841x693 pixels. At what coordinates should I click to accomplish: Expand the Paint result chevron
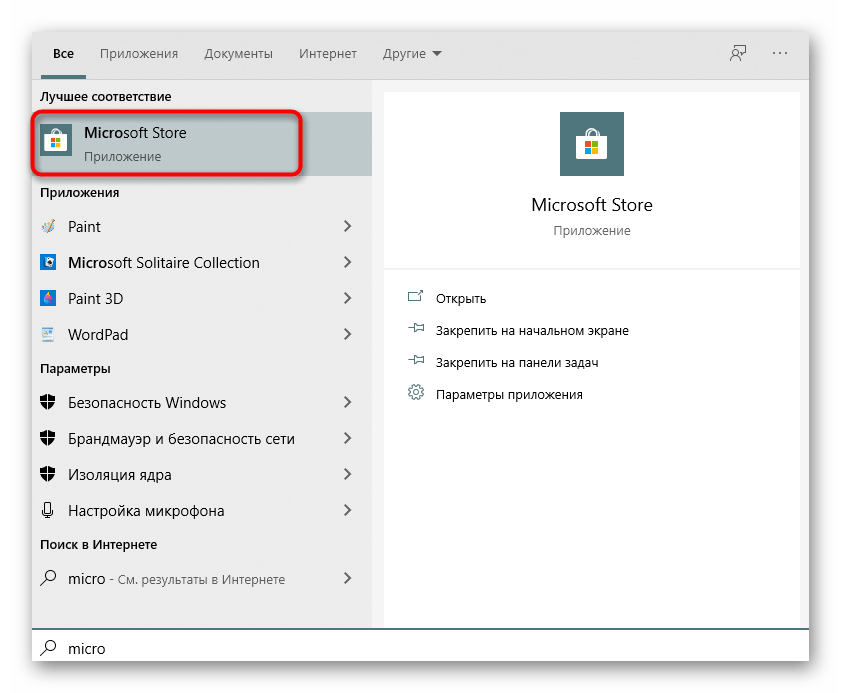(x=348, y=226)
